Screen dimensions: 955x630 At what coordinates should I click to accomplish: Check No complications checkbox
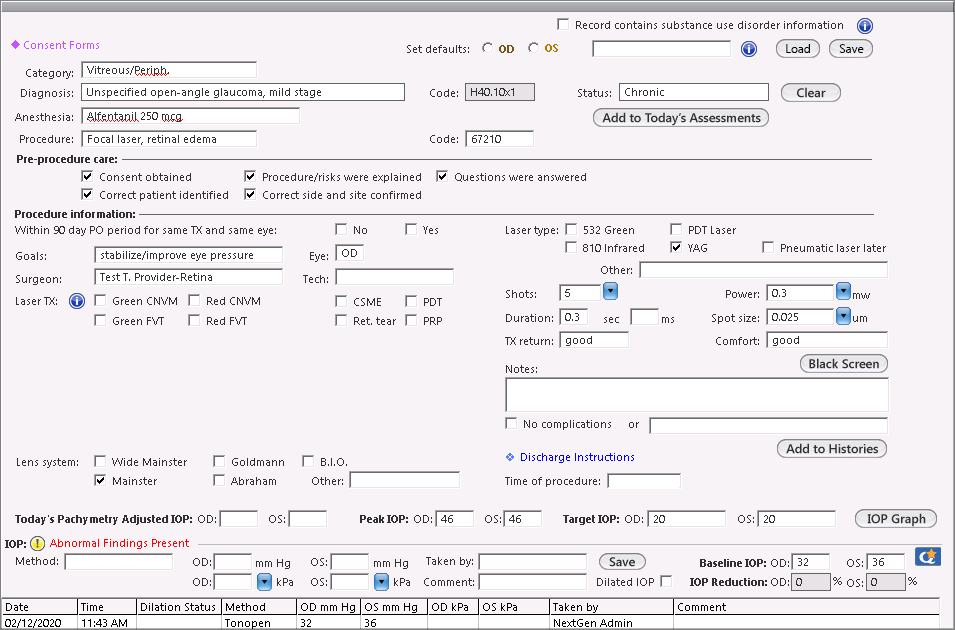pyautogui.click(x=511, y=423)
